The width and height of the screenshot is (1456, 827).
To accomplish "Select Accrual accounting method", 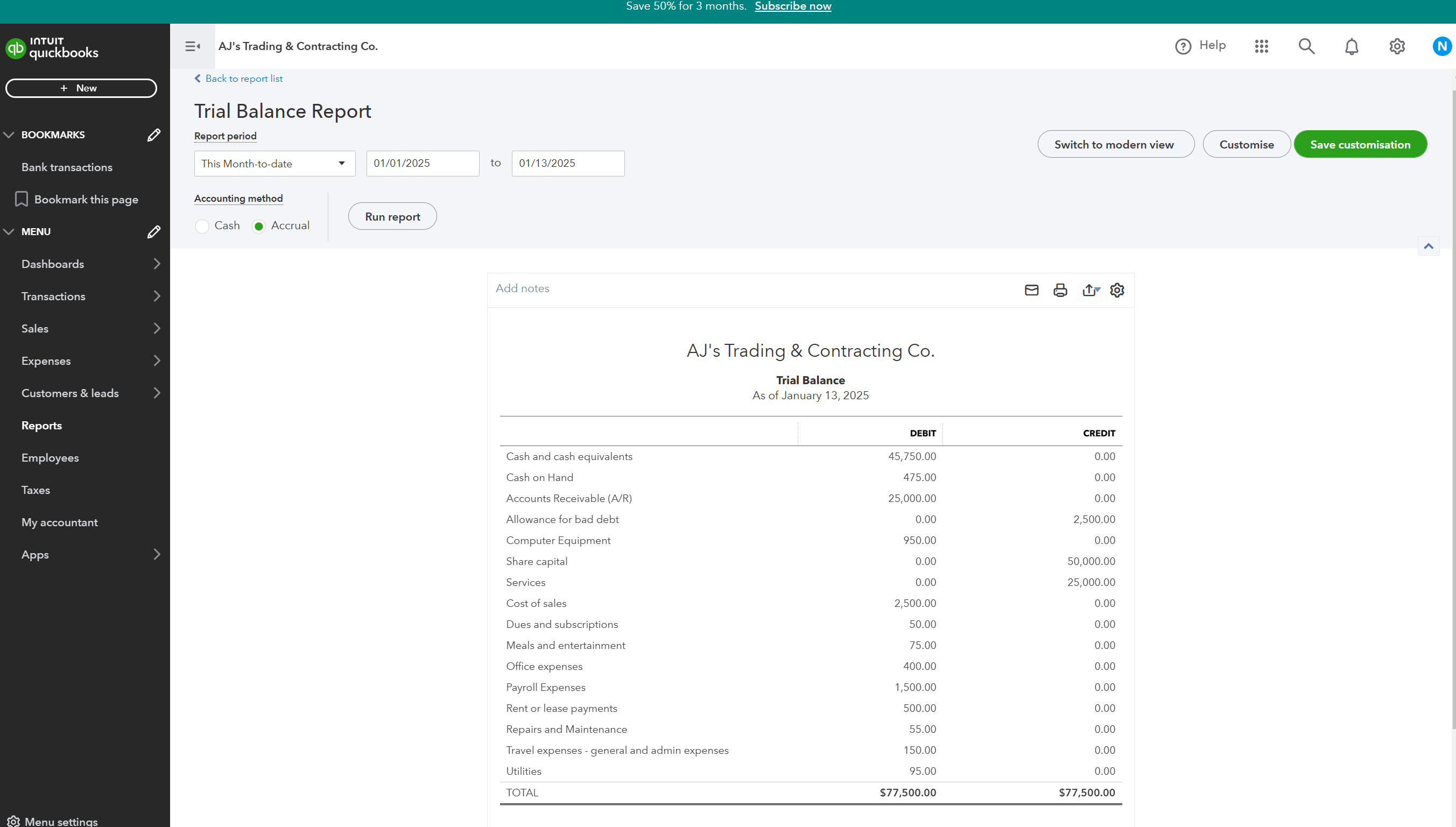I will pos(258,226).
